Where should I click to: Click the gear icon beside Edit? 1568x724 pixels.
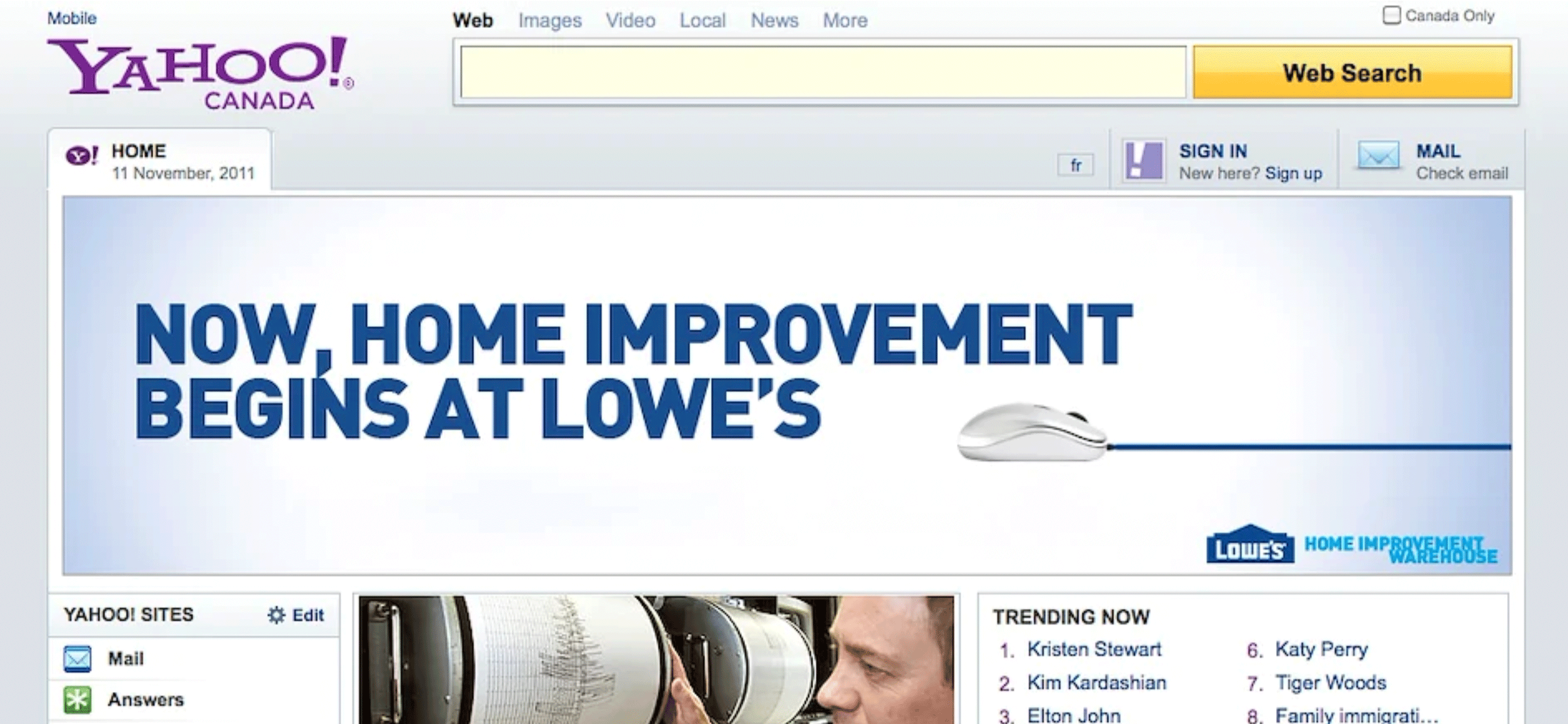click(277, 615)
